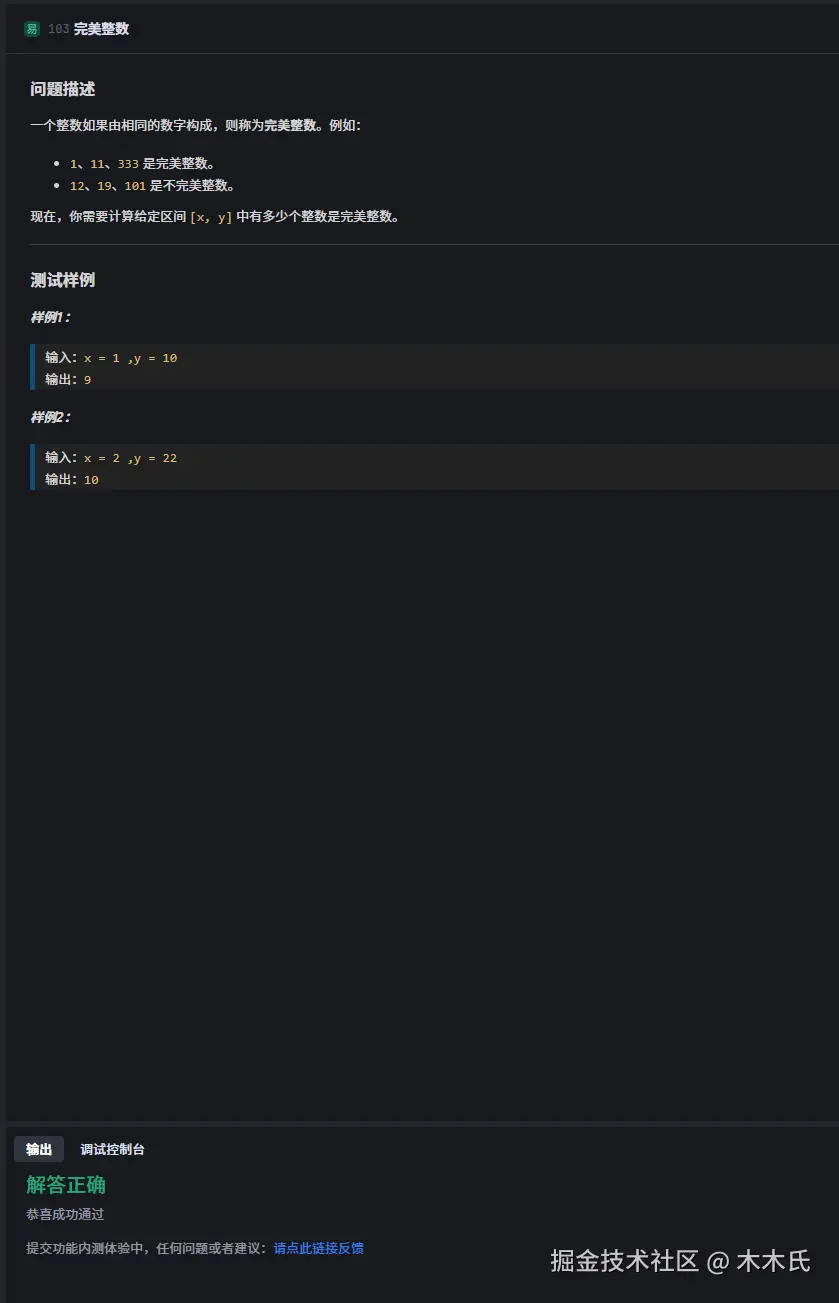Click the bullet listing 12、19、101
Screen dimensions: 839x1303
[x=152, y=185]
